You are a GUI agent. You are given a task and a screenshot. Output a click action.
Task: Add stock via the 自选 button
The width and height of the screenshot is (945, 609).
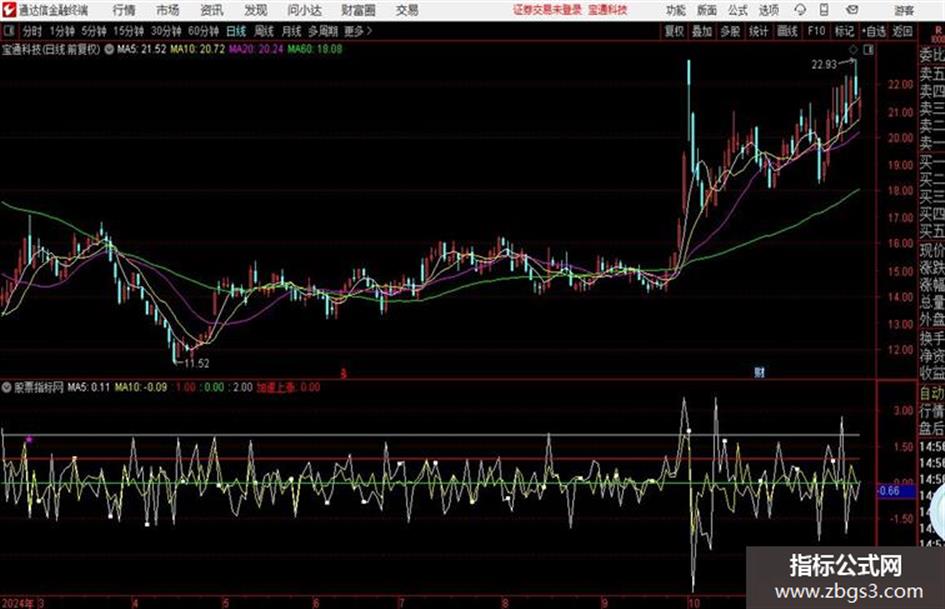[x=874, y=31]
